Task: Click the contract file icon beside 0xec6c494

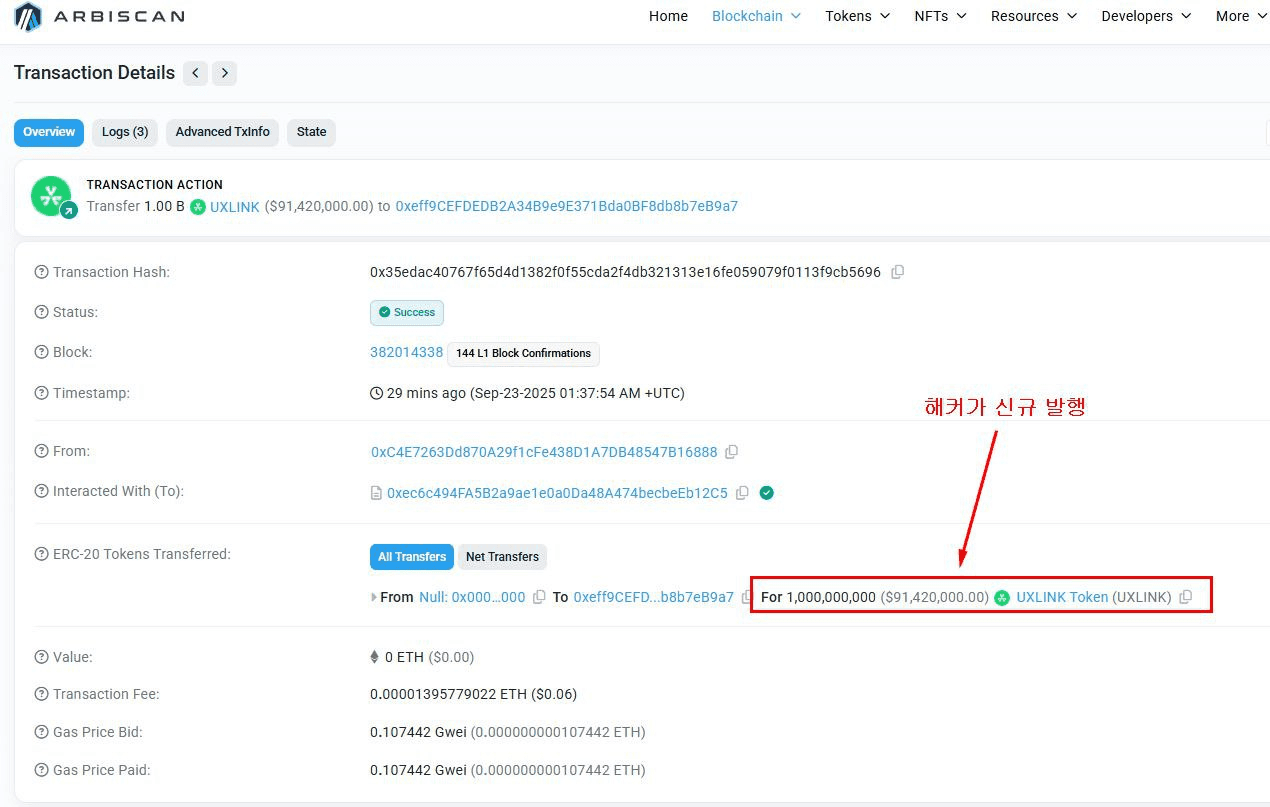Action: click(x=376, y=493)
